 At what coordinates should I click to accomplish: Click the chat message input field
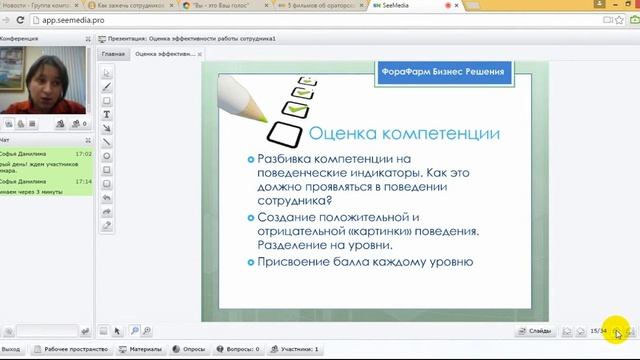click(x=47, y=331)
